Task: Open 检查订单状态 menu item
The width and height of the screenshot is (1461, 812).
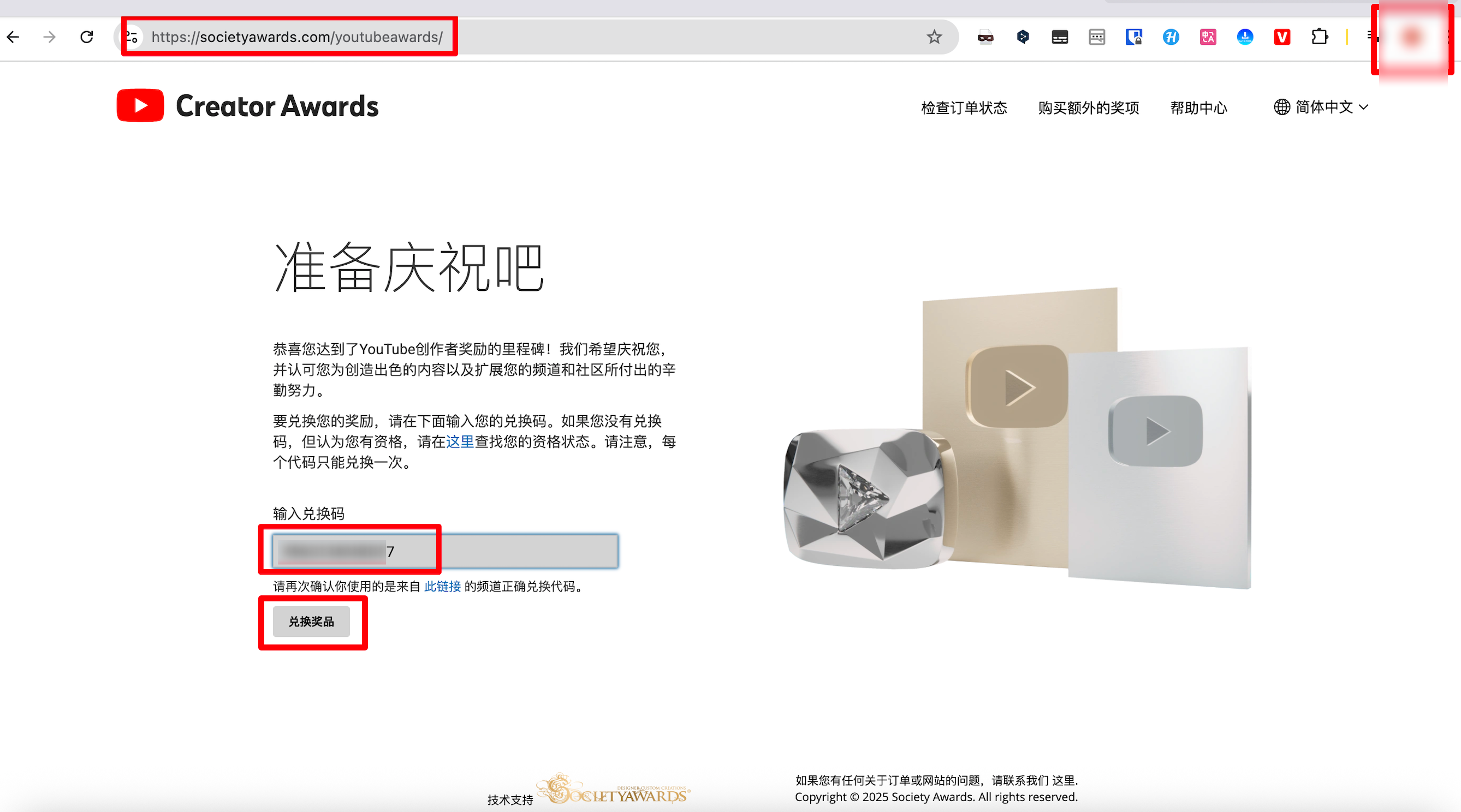Action: tap(964, 107)
